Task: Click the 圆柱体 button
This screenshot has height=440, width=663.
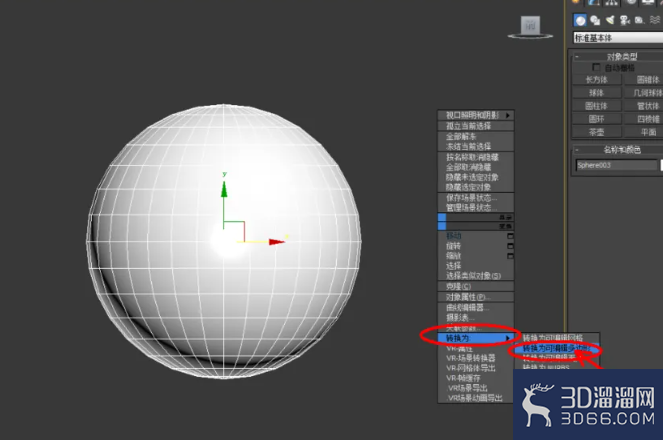Action: (x=596, y=106)
